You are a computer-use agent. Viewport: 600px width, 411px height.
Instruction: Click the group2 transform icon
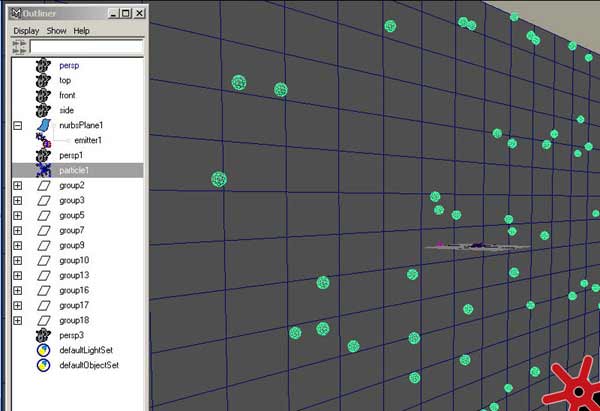[44, 186]
